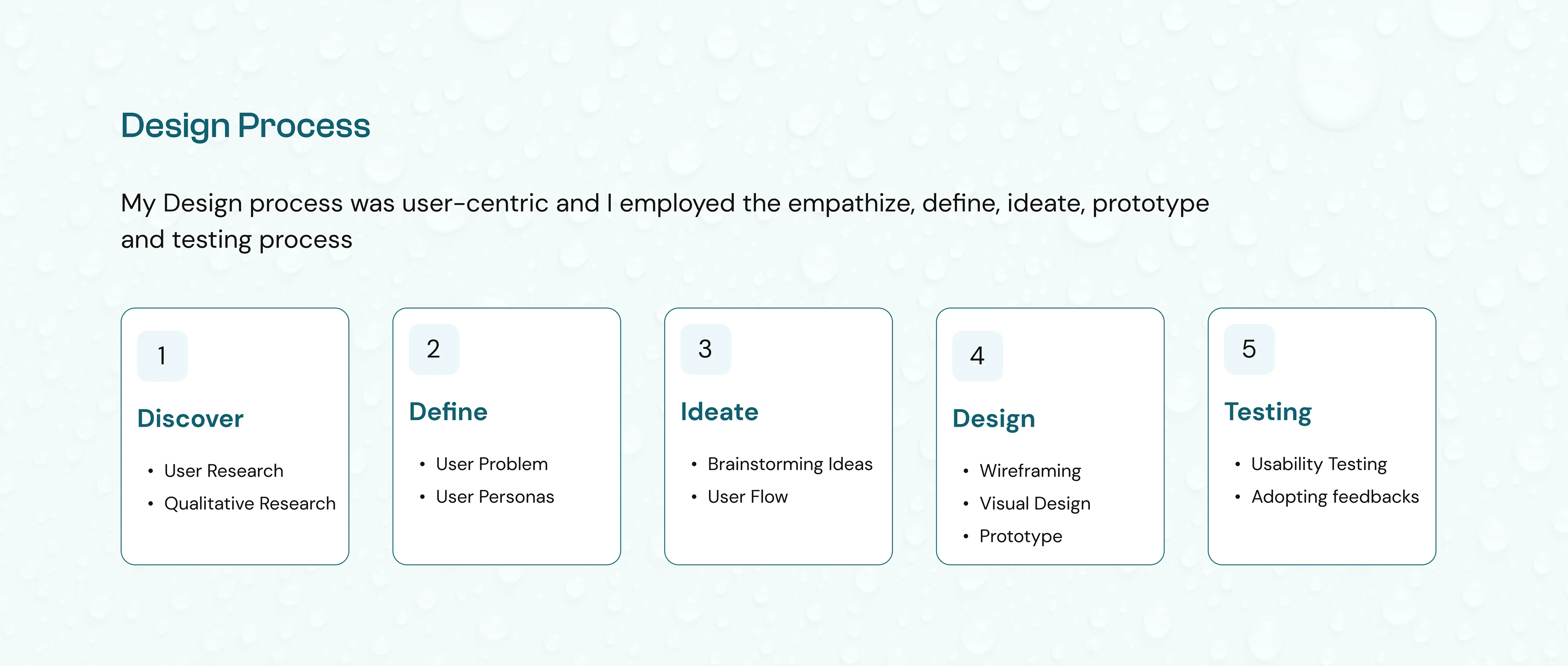Screen dimensions: 1568x666
Task: Select the Define card heading
Action: (x=448, y=412)
